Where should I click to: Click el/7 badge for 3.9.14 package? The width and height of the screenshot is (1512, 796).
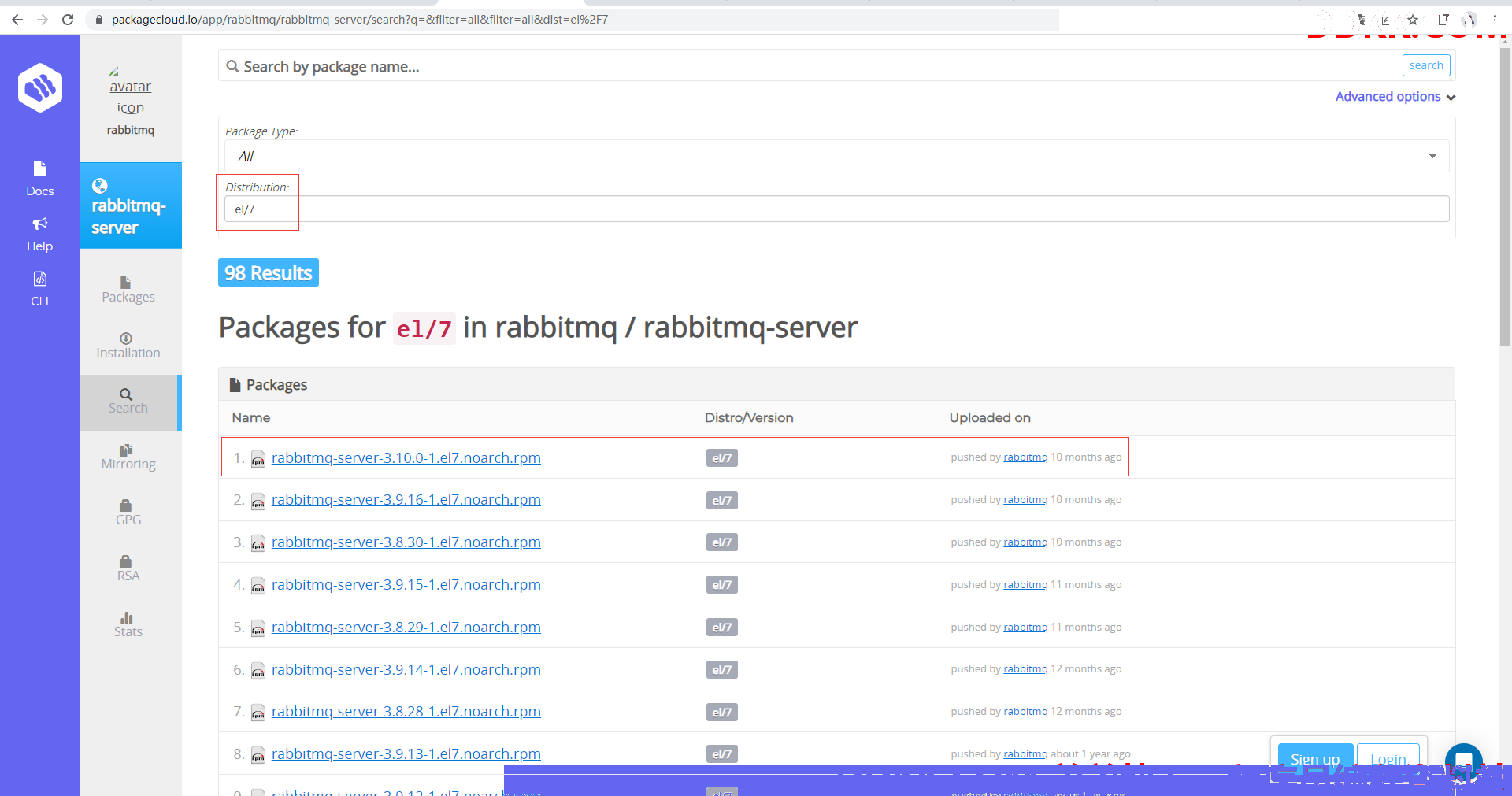click(722, 670)
